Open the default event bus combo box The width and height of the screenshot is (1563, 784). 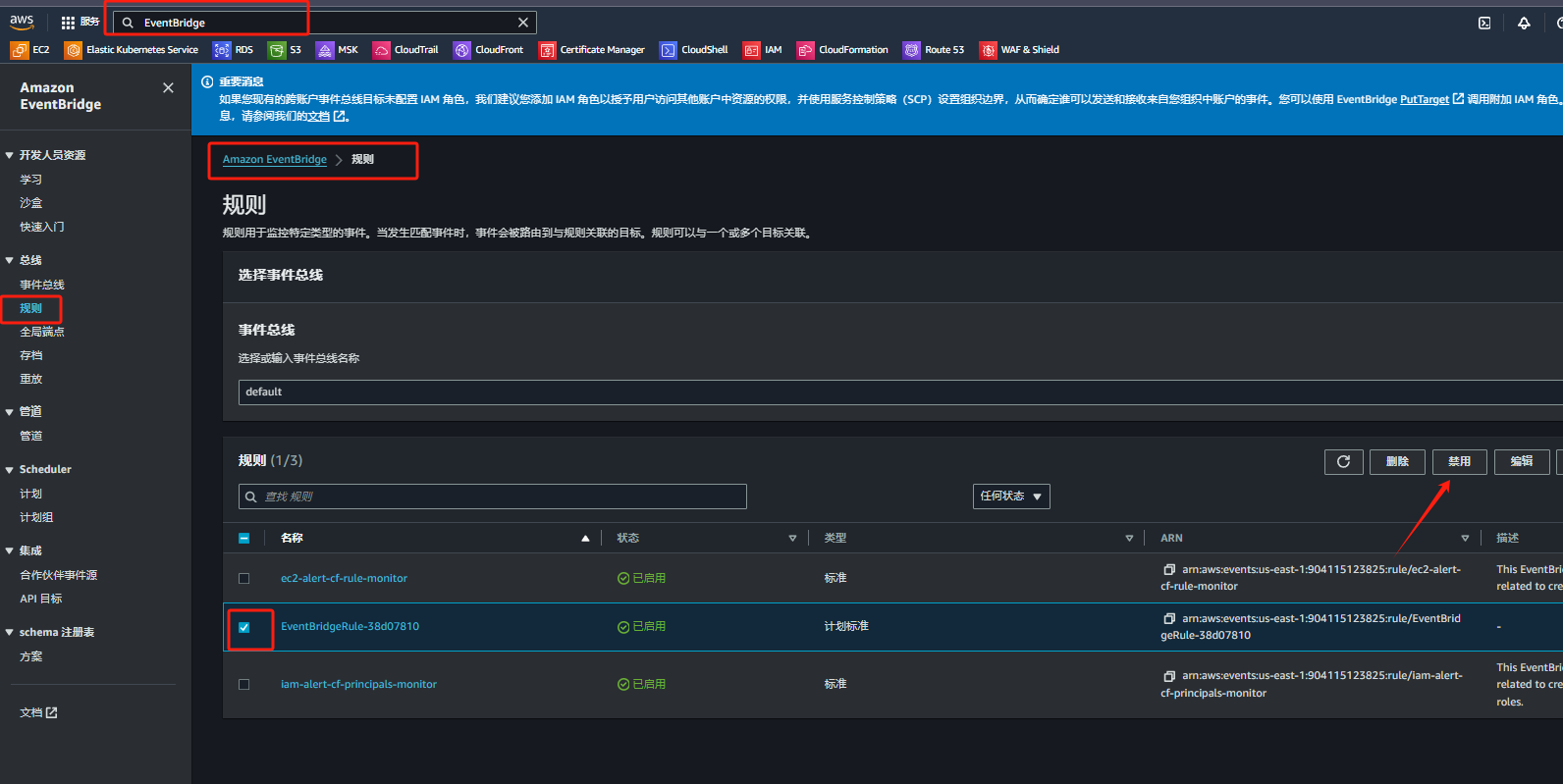[900, 392]
